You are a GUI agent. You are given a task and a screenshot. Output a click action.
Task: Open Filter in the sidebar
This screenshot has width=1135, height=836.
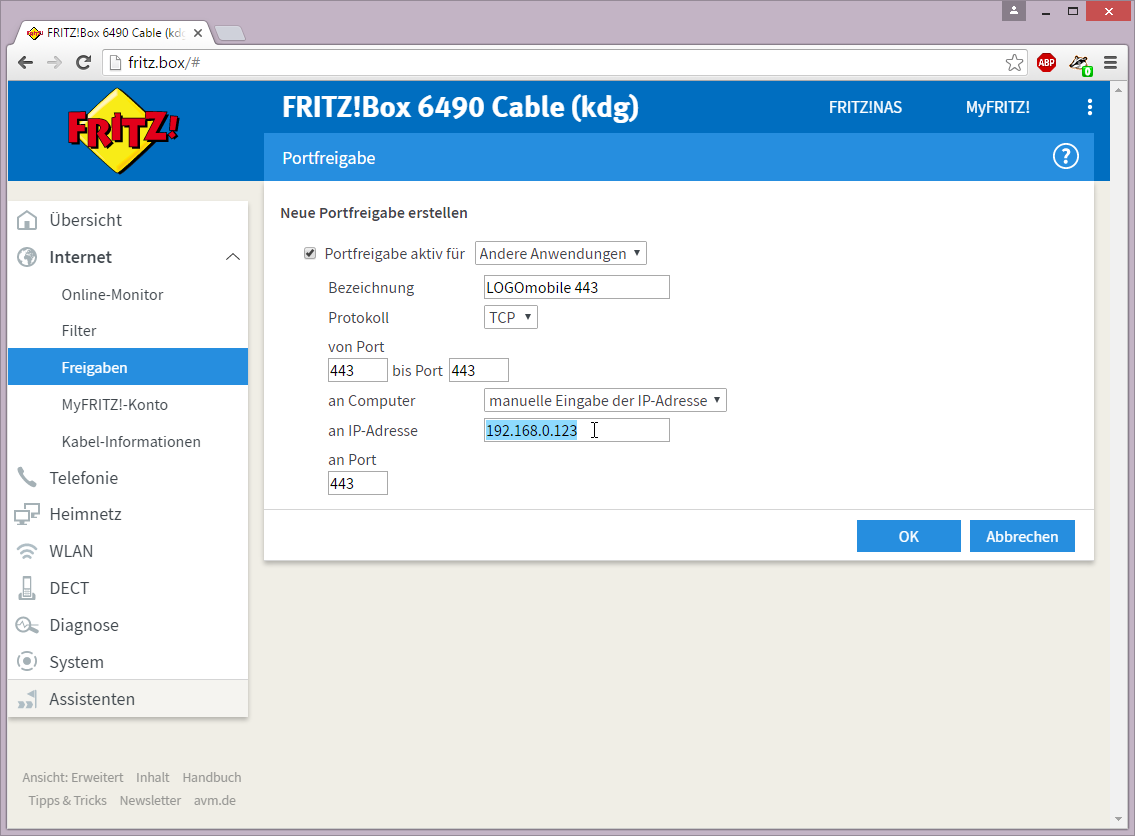[79, 331]
